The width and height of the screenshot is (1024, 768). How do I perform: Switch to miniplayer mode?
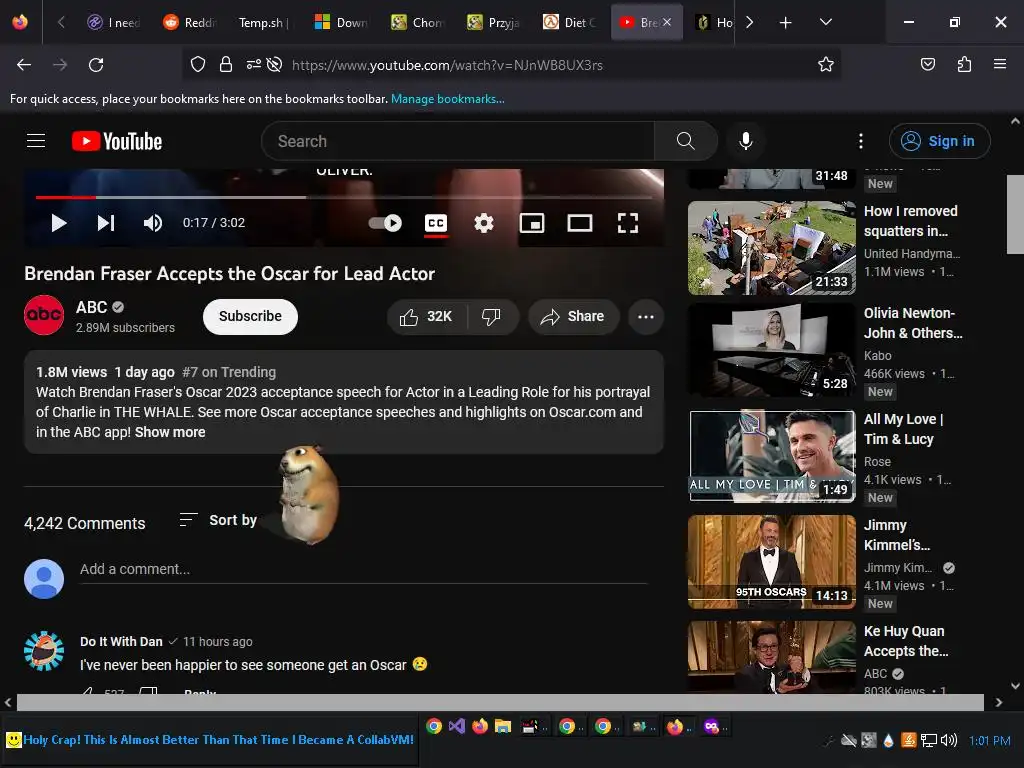coord(532,223)
